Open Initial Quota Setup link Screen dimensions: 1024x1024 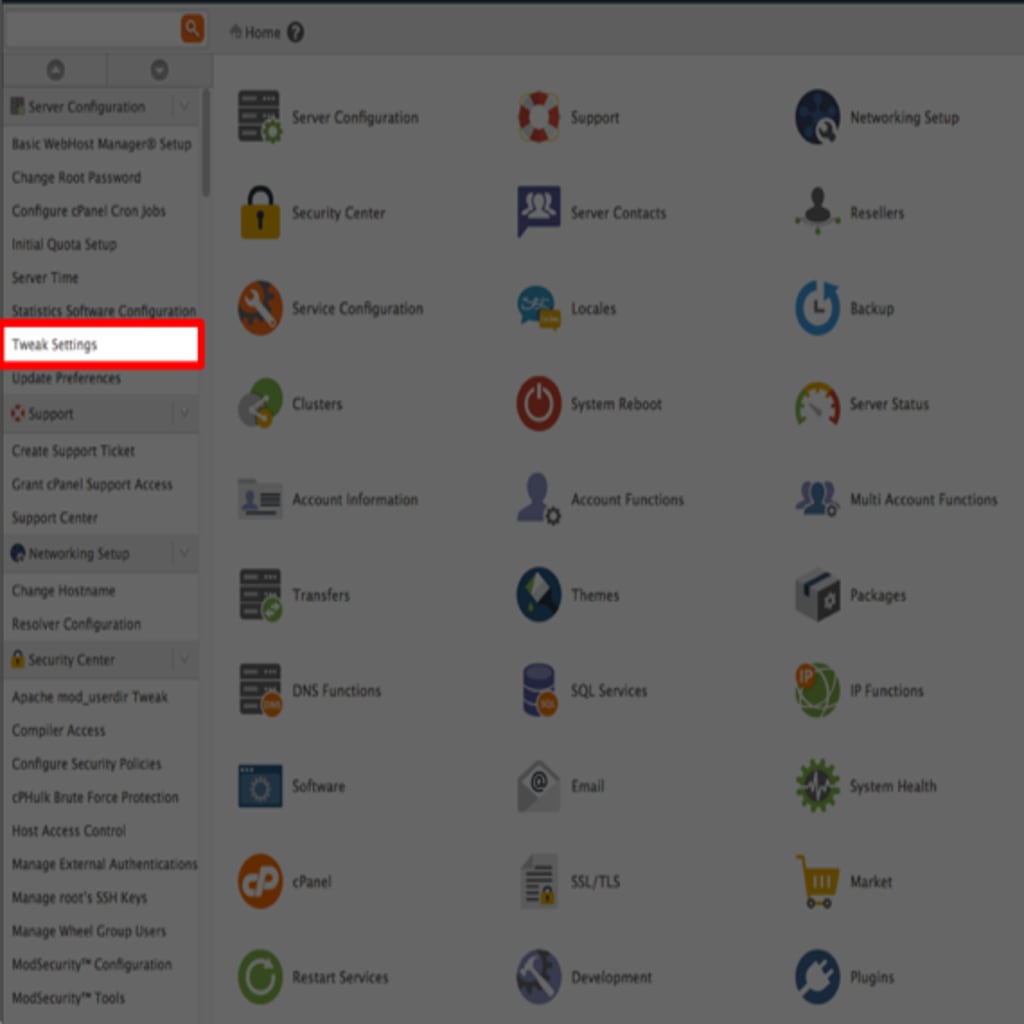click(x=64, y=244)
